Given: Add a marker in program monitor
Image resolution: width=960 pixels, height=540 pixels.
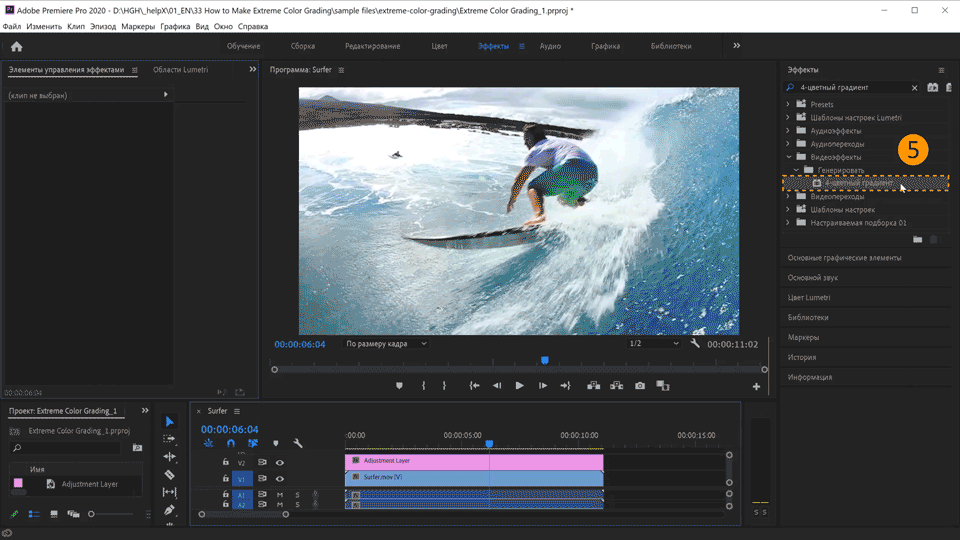Looking at the screenshot, I should 399,386.
